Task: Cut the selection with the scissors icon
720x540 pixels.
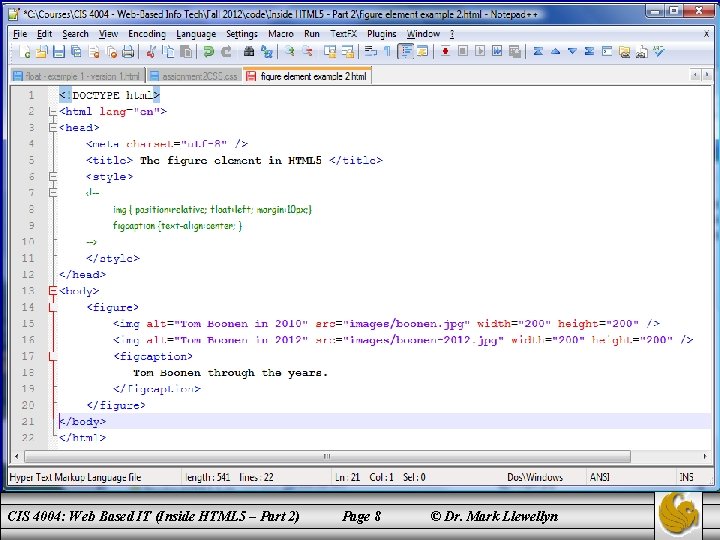Action: (x=151, y=52)
